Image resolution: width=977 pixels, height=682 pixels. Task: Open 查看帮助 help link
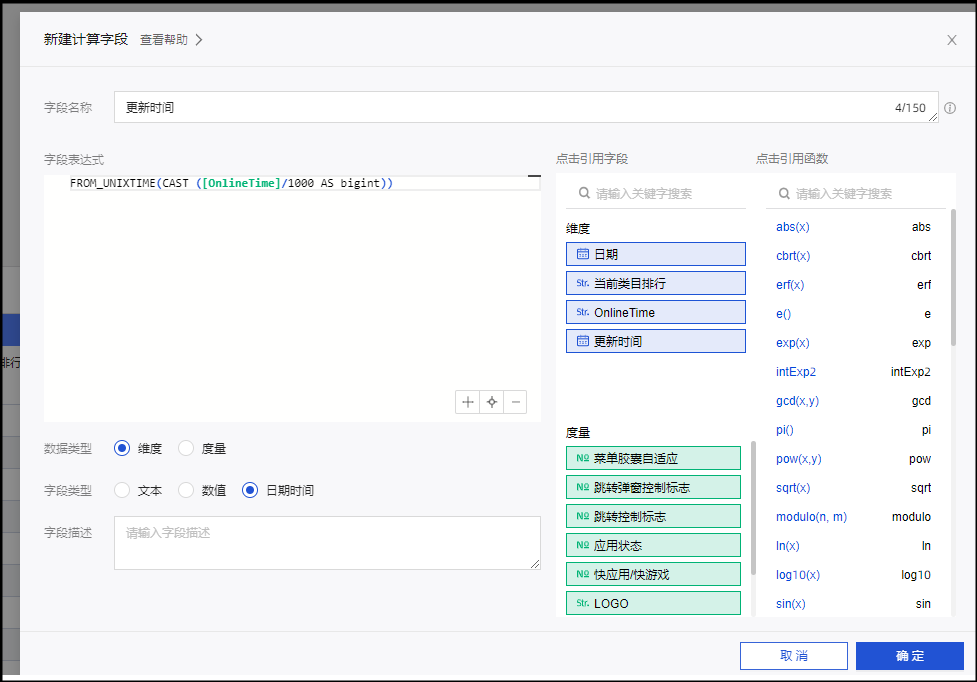170,40
